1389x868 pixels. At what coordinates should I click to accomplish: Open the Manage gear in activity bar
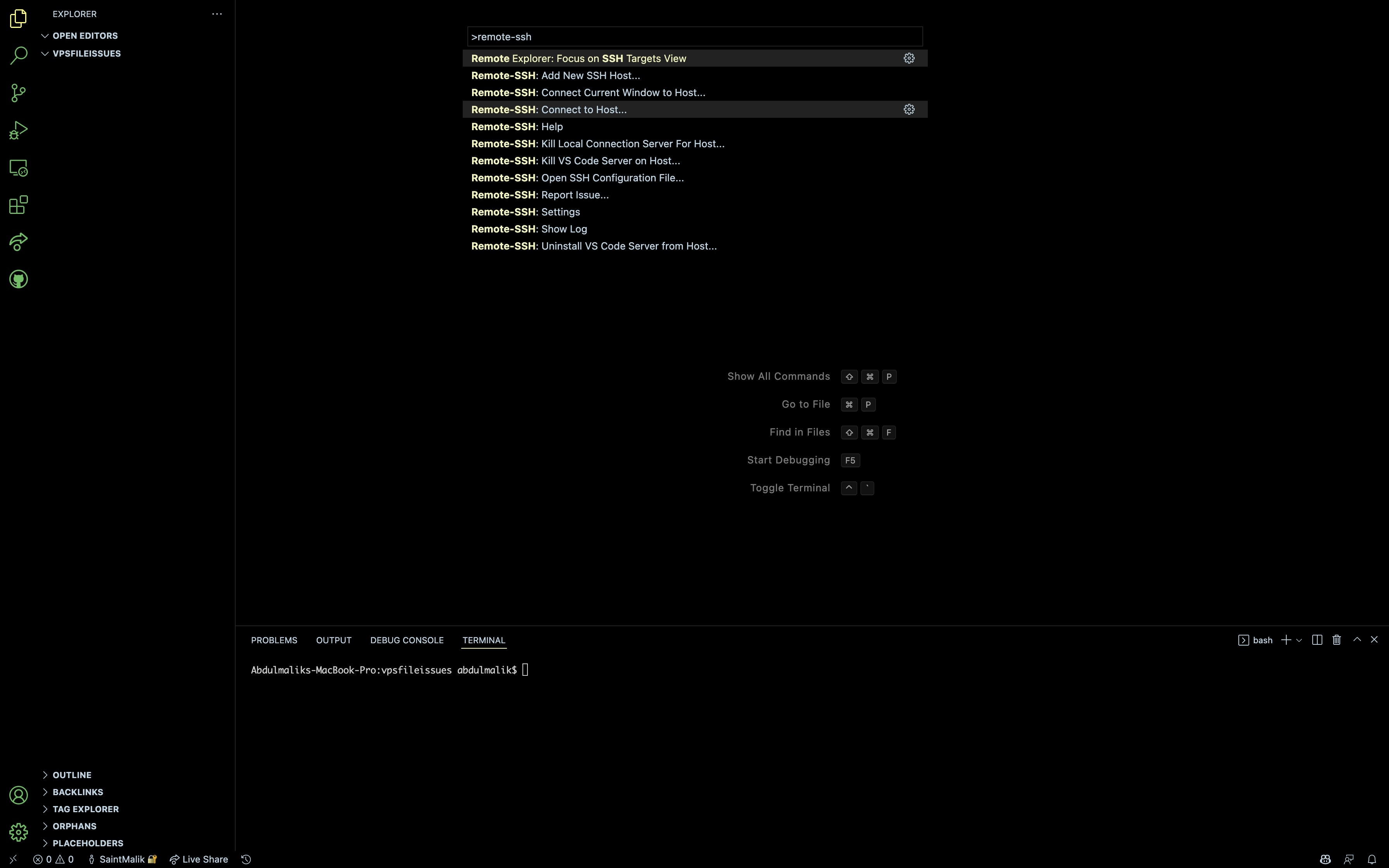tap(18, 832)
